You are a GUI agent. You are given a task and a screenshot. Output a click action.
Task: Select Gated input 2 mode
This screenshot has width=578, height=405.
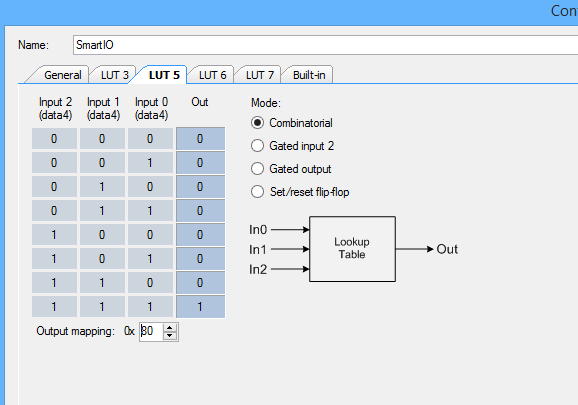[x=257, y=146]
